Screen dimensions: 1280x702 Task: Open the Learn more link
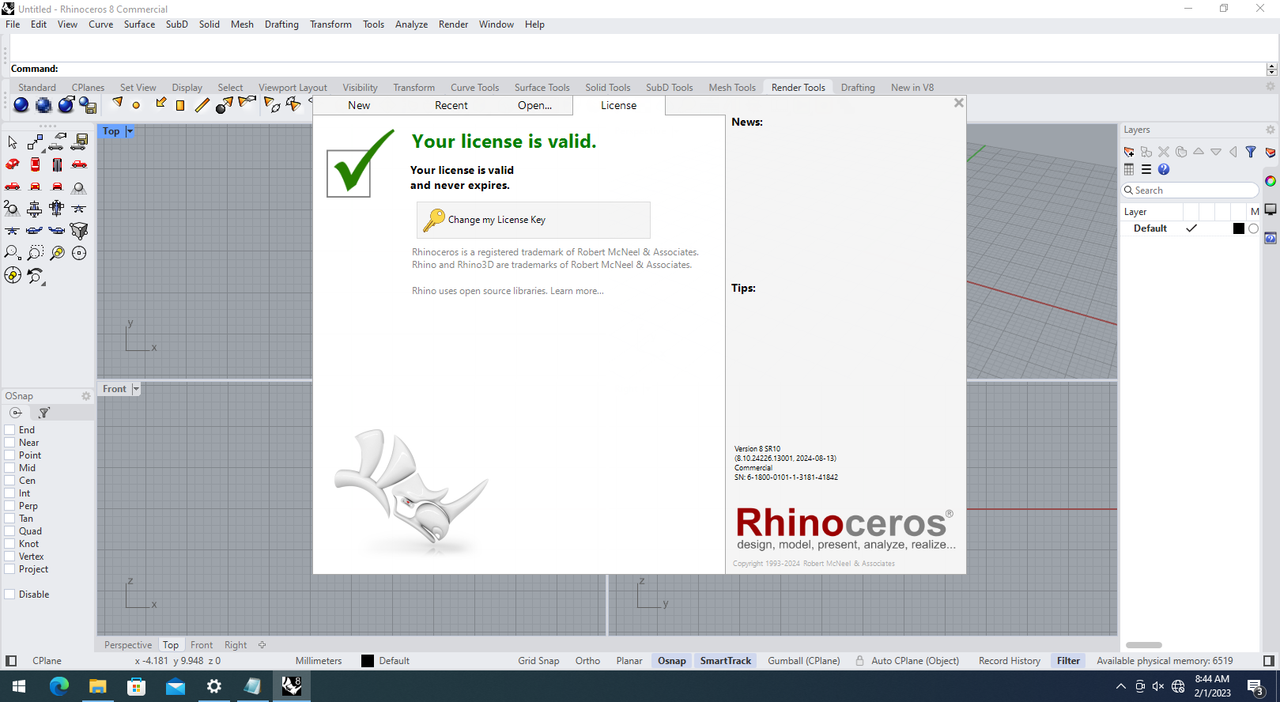[x=577, y=291]
